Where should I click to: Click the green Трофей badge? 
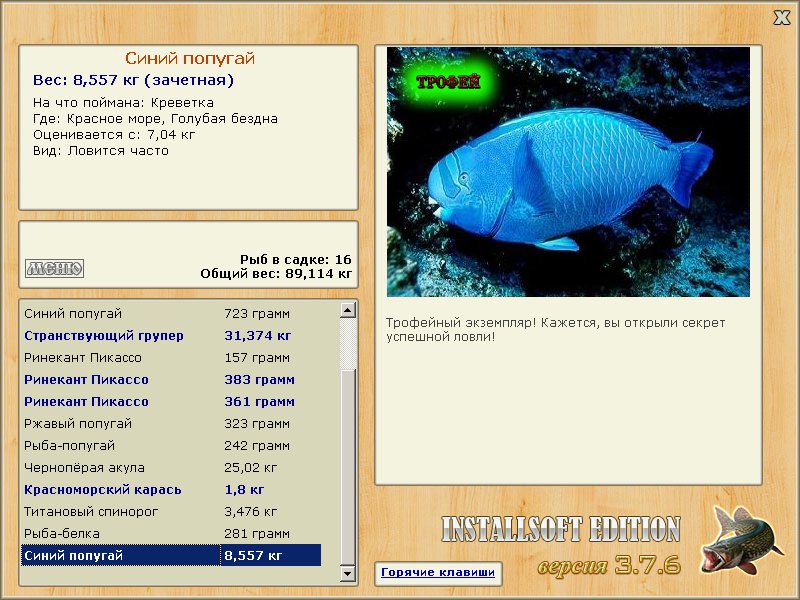pos(448,82)
